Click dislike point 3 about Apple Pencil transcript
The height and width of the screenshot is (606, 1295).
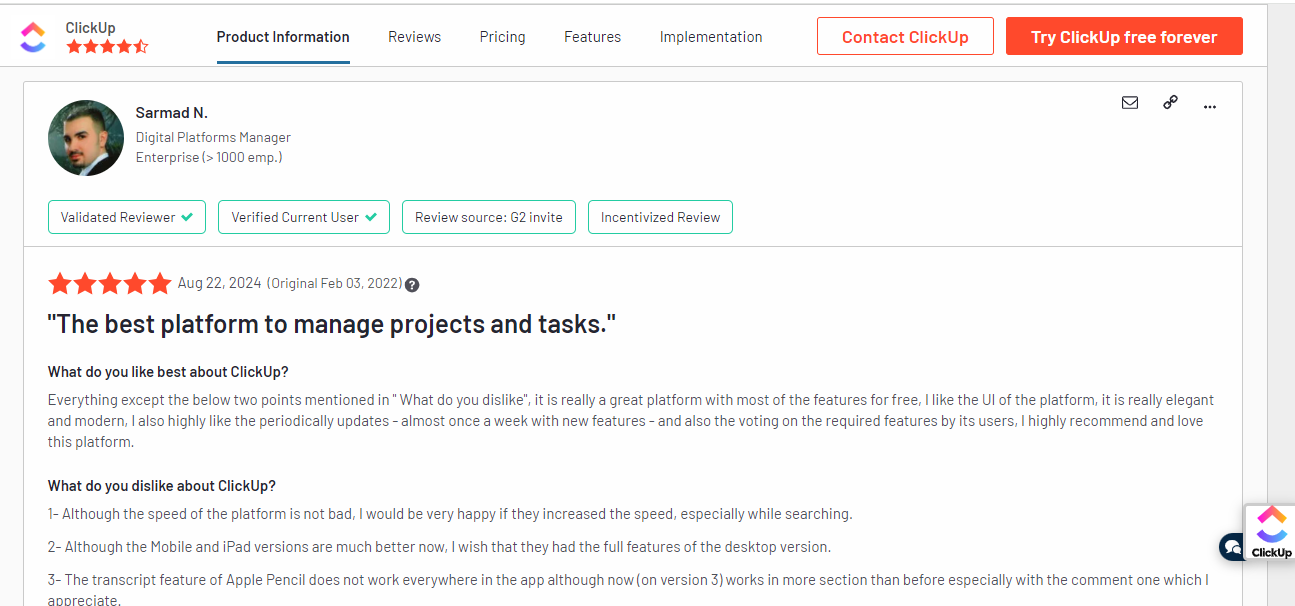628,590
